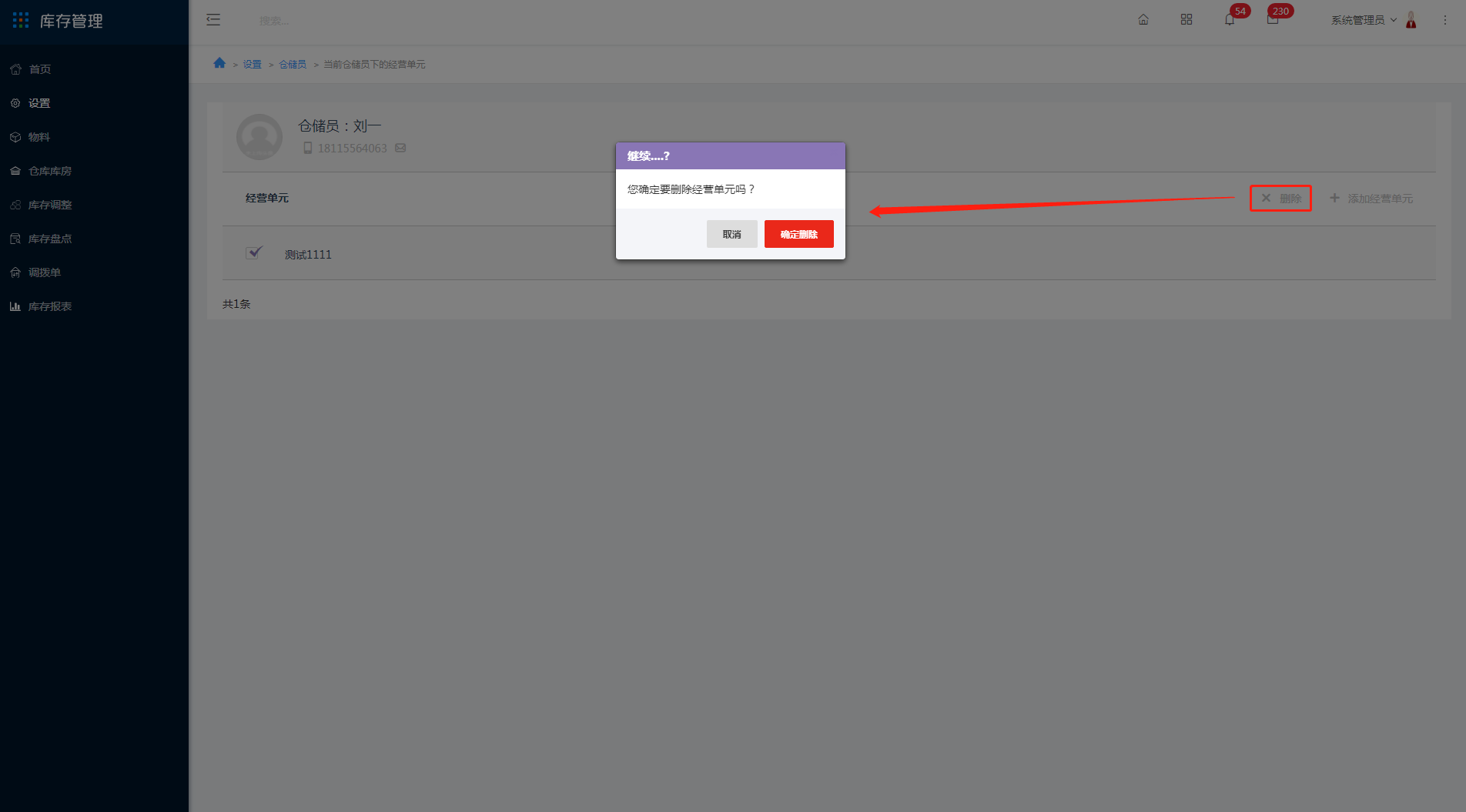Toggle the checkbox for 测试1111
This screenshot has width=1466, height=812.
click(x=253, y=252)
